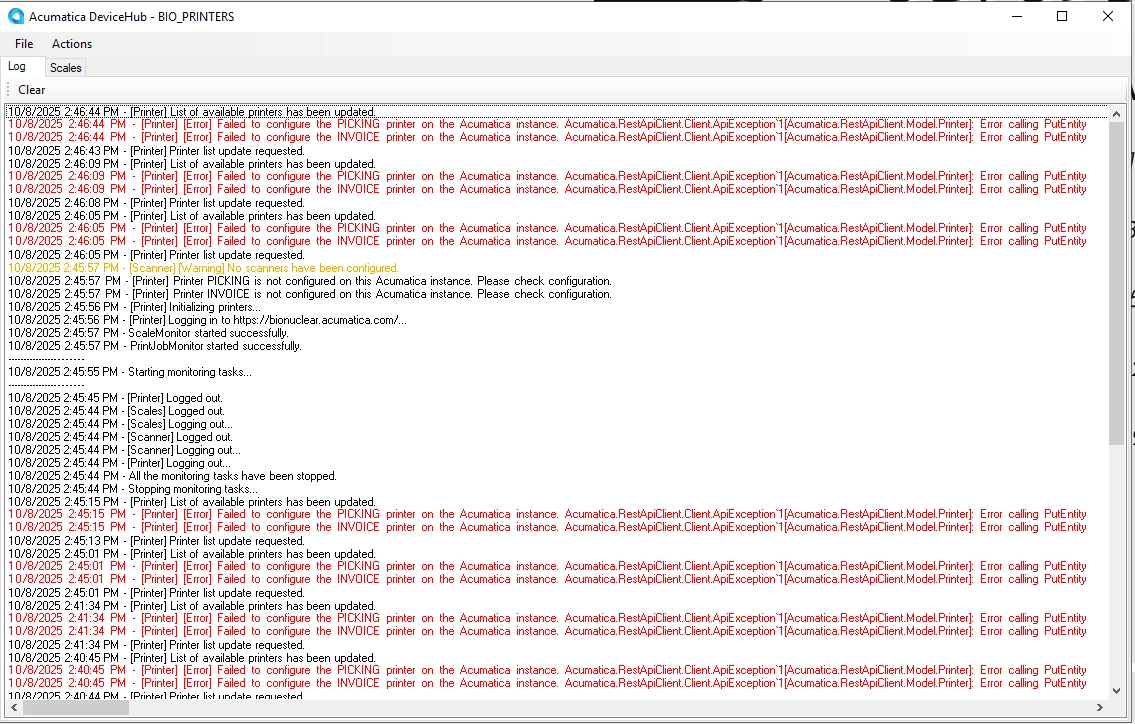This screenshot has height=724, width=1135.
Task: Select the 2:40:45 PM INVOICE printer error line
Action: point(547,684)
